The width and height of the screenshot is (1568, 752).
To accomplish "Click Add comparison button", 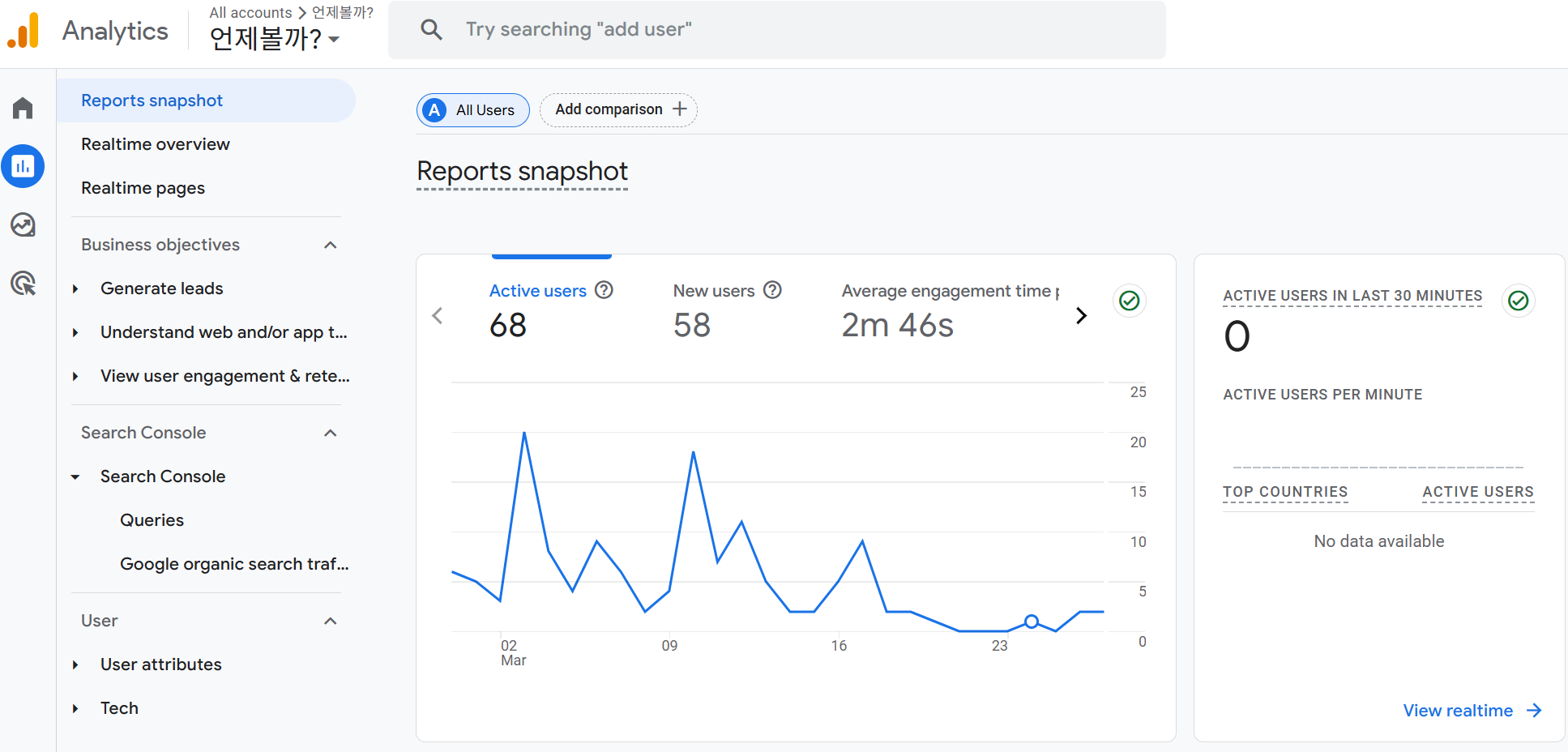I will point(619,109).
